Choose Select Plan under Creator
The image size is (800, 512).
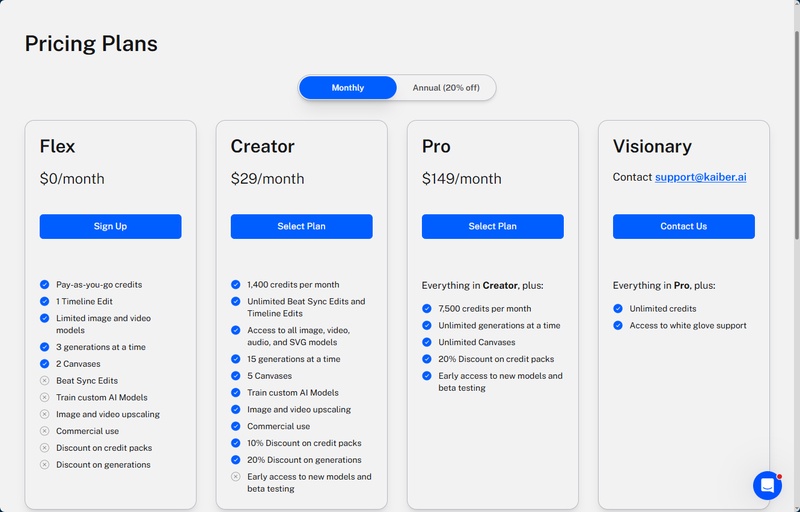[x=301, y=226]
